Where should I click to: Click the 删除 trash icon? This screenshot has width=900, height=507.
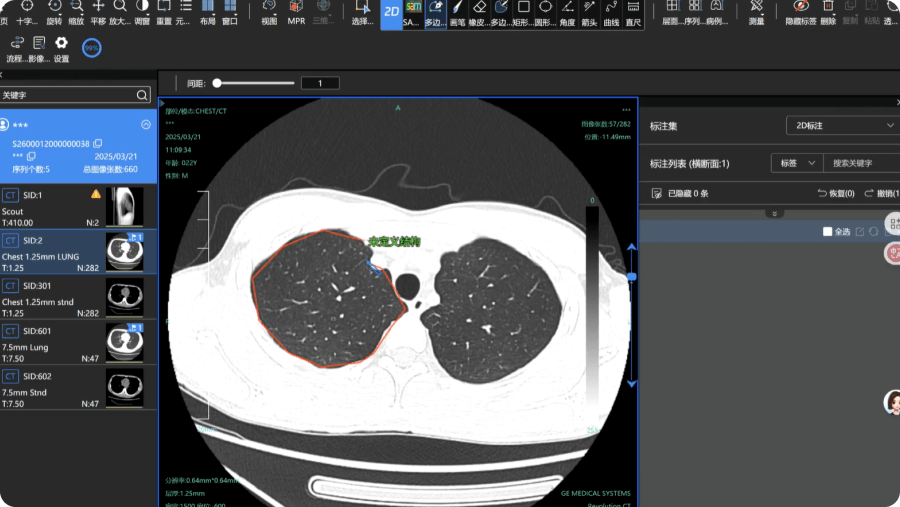point(828,13)
